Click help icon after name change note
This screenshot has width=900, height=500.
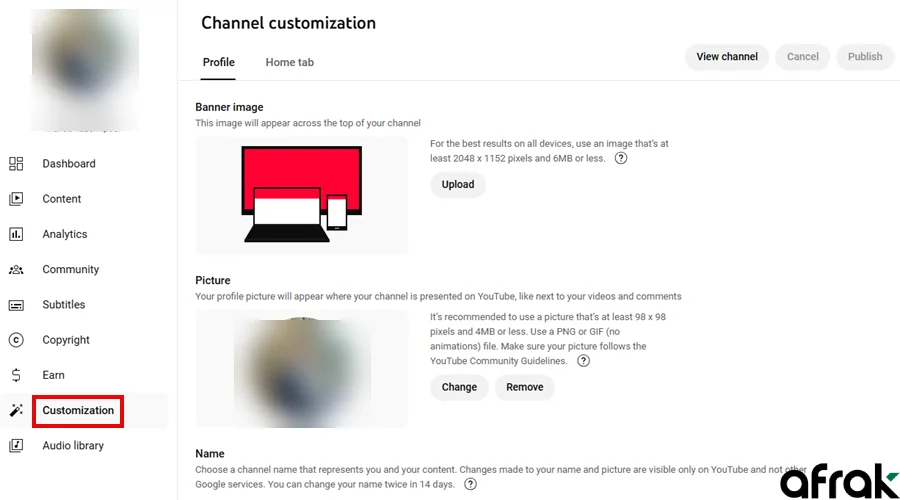click(x=470, y=484)
